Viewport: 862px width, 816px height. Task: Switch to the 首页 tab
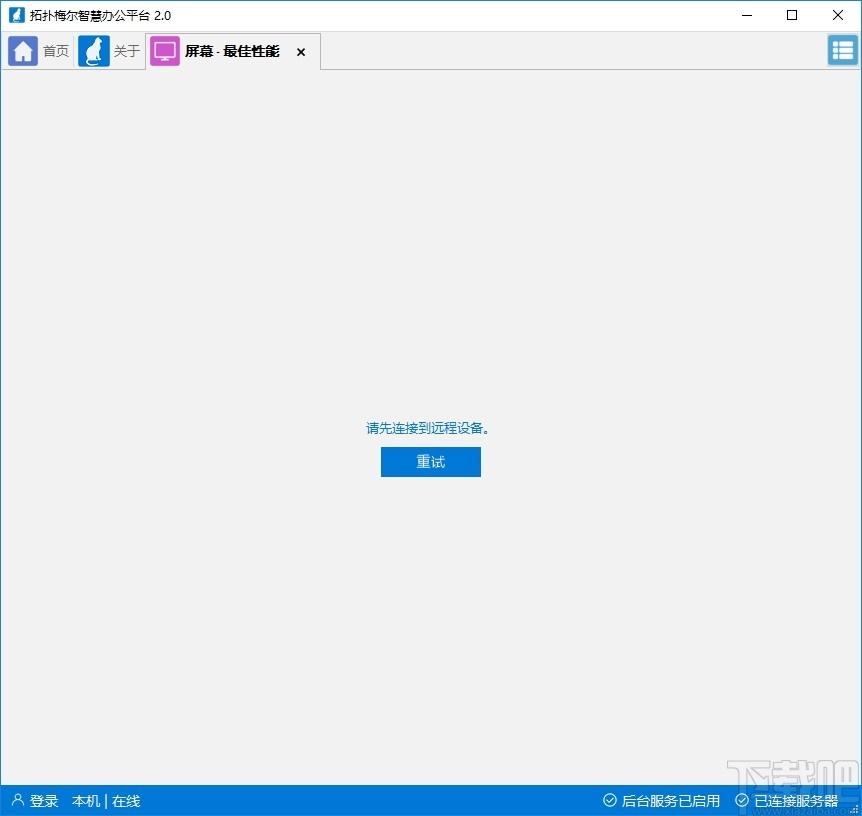tap(56, 51)
